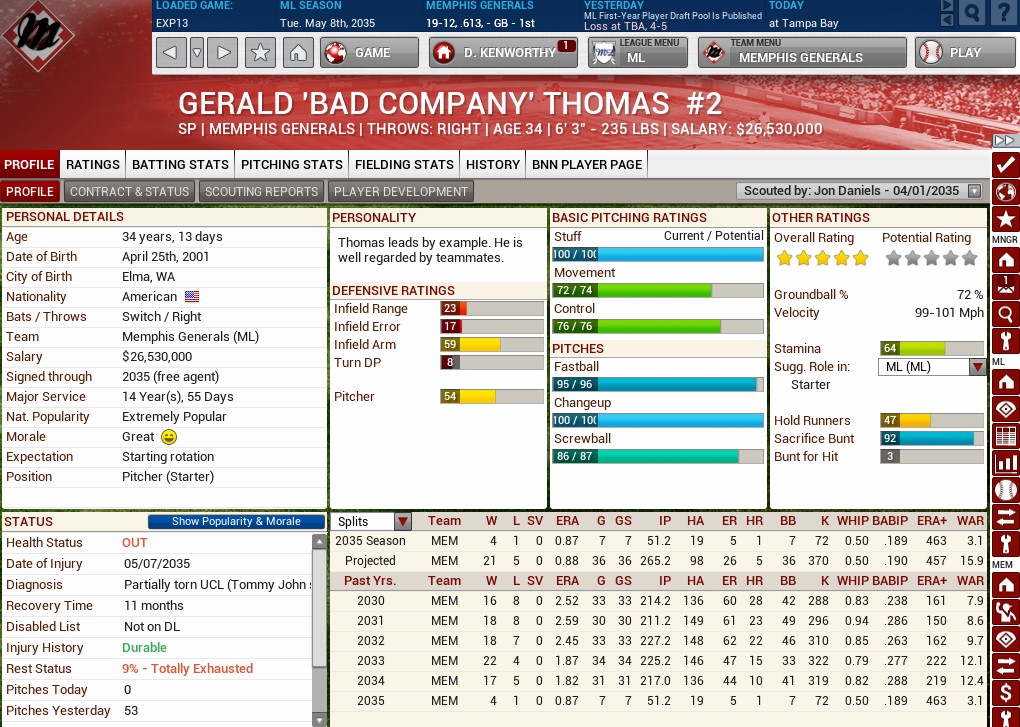Open the help question mark icon
This screenshot has width=1020, height=727.
coord(1003,13)
